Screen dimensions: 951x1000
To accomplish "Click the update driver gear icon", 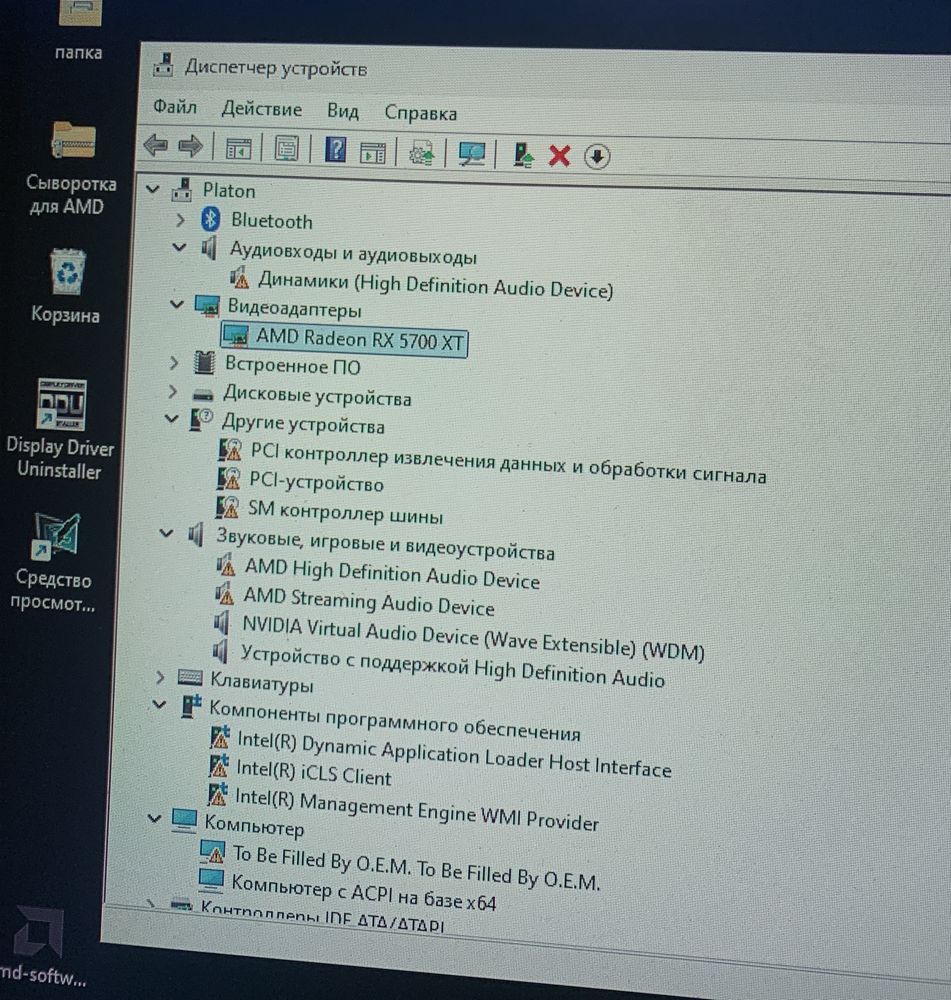I will tap(421, 153).
